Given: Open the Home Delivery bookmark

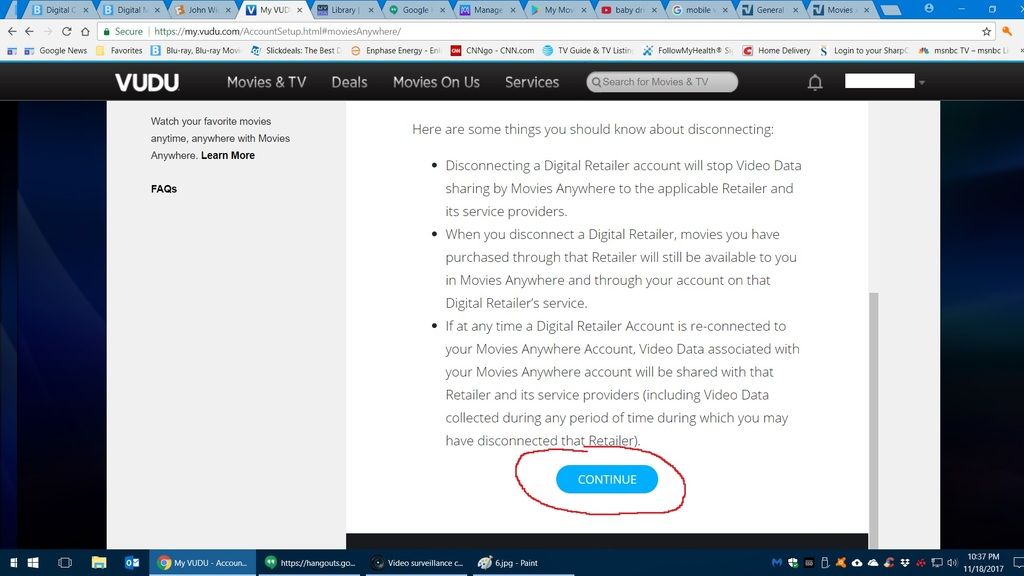Looking at the screenshot, I should pos(776,50).
